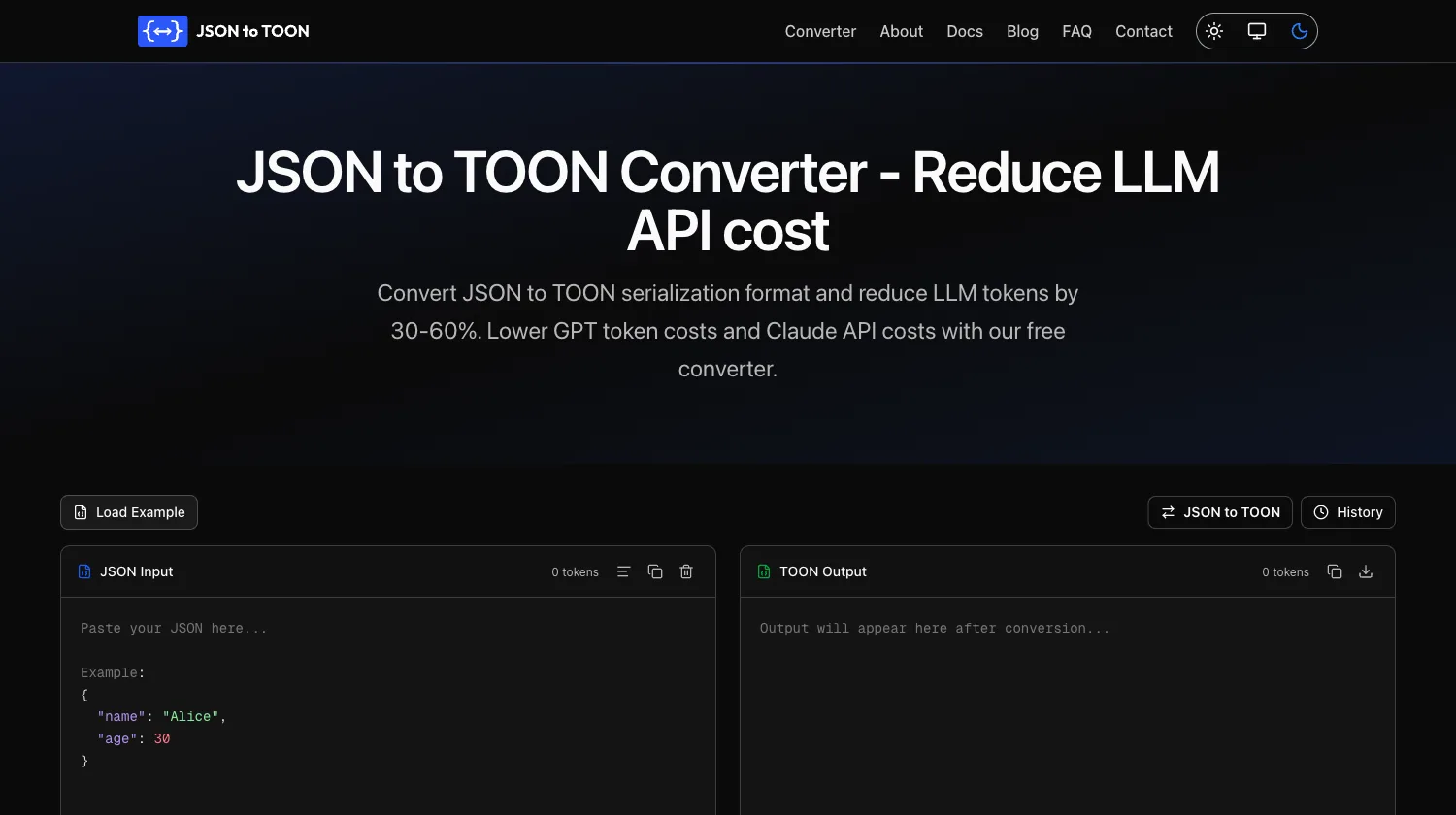The height and width of the screenshot is (815, 1456).
Task: Toggle JSON to TOON conversion direction
Action: point(1220,512)
